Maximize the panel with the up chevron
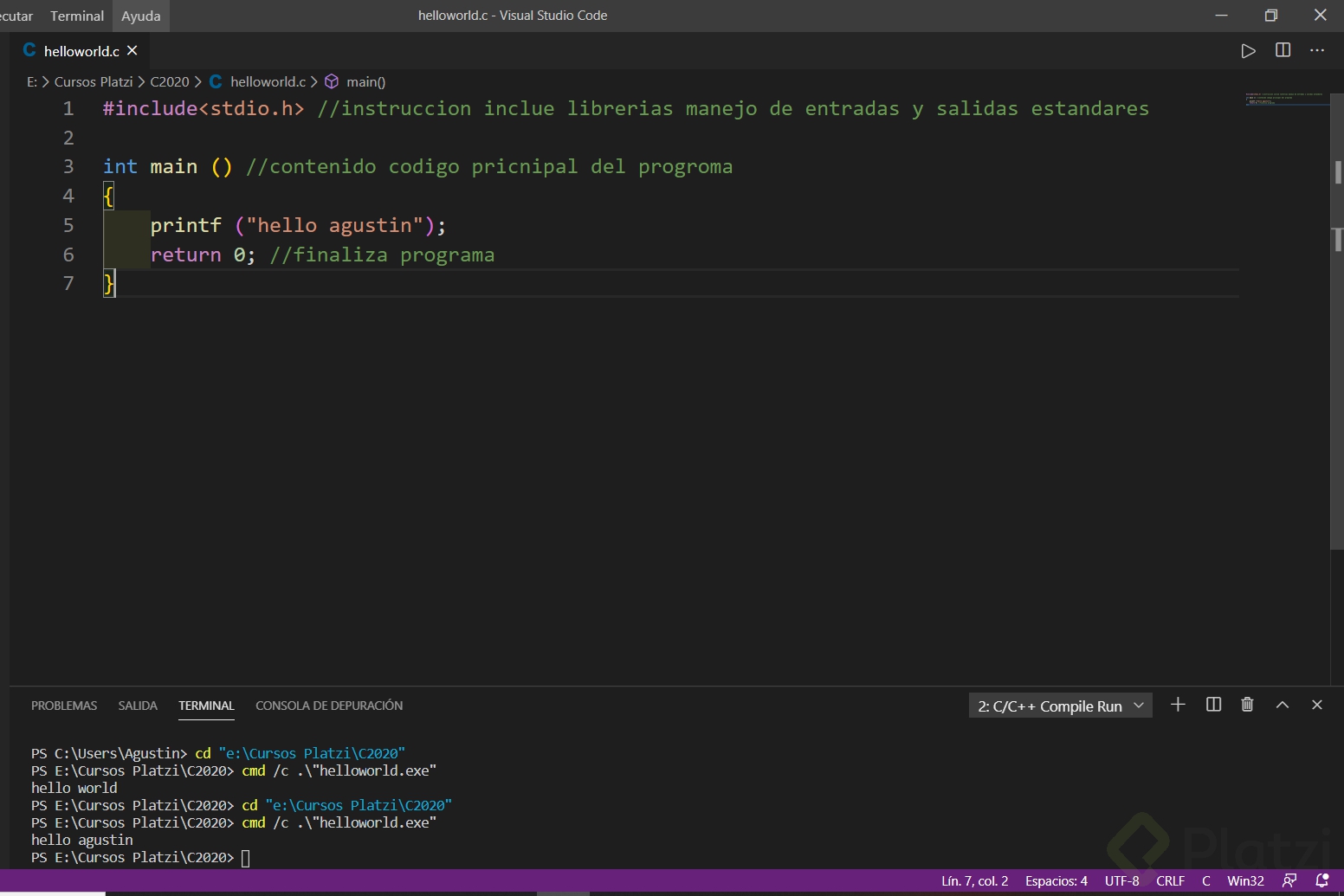1344x896 pixels. (1283, 705)
